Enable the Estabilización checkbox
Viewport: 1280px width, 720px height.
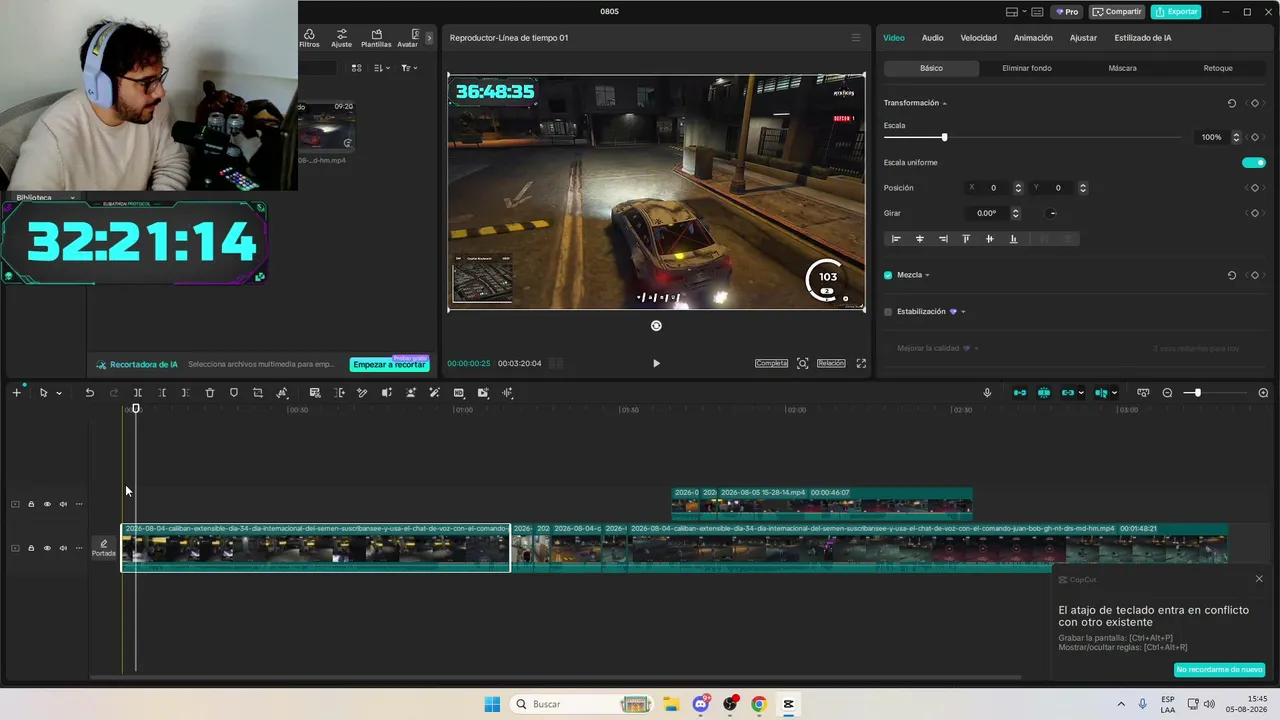[888, 312]
